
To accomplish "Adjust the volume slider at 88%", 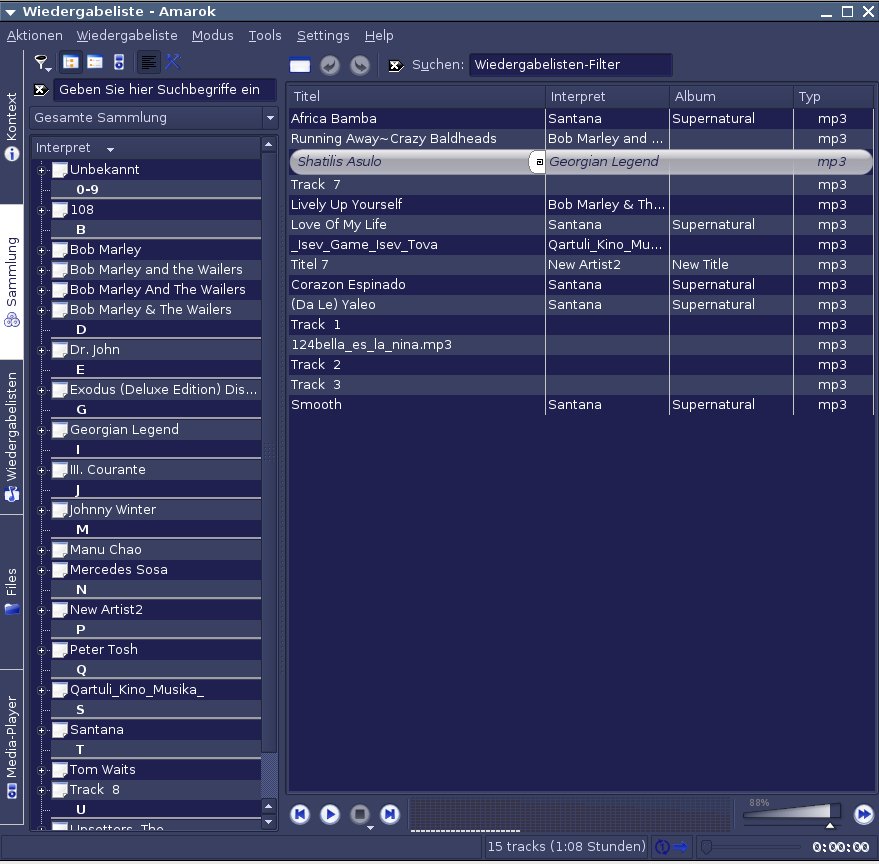I will [792, 812].
